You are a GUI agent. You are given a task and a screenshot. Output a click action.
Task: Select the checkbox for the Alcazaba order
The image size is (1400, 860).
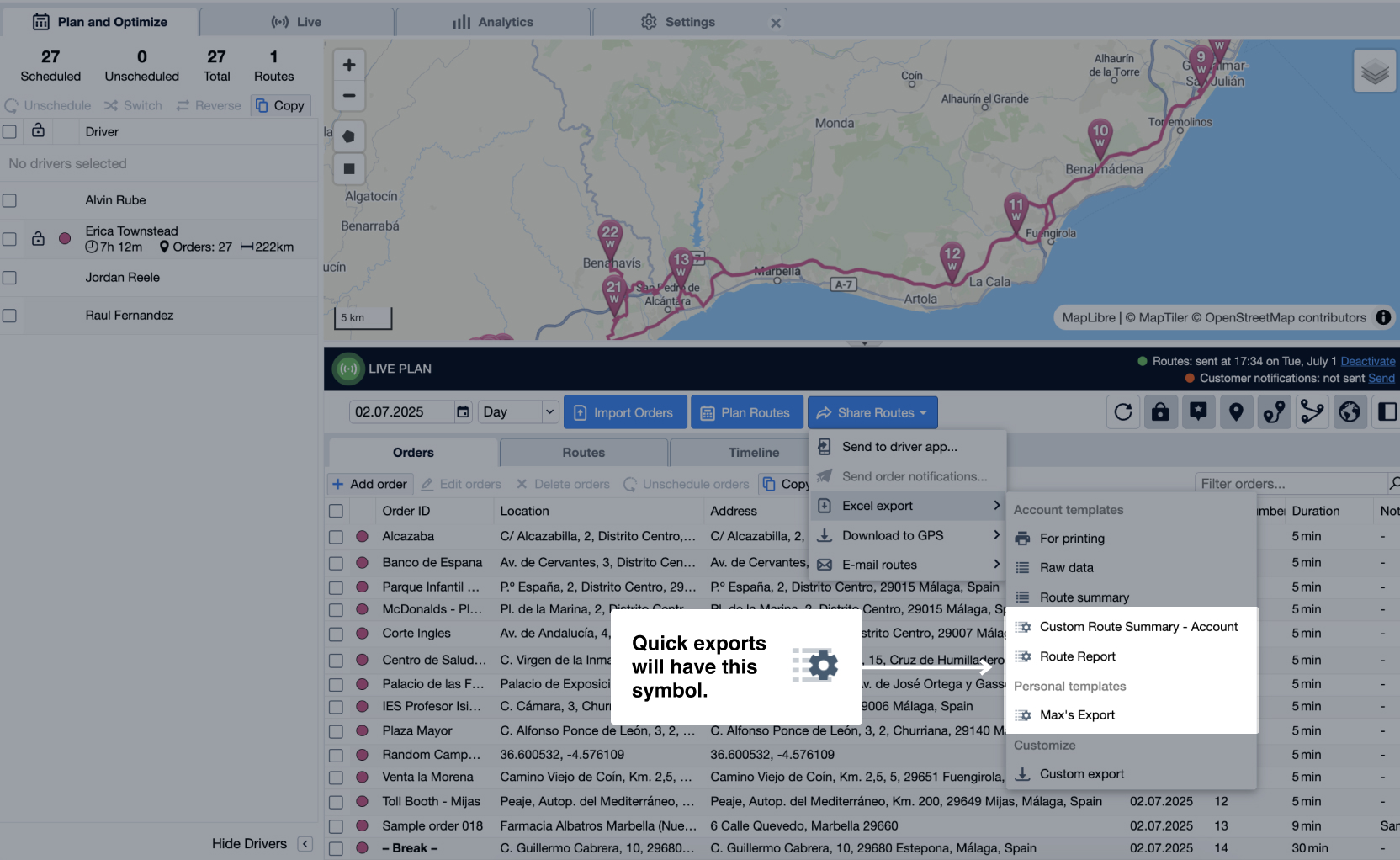(x=336, y=536)
